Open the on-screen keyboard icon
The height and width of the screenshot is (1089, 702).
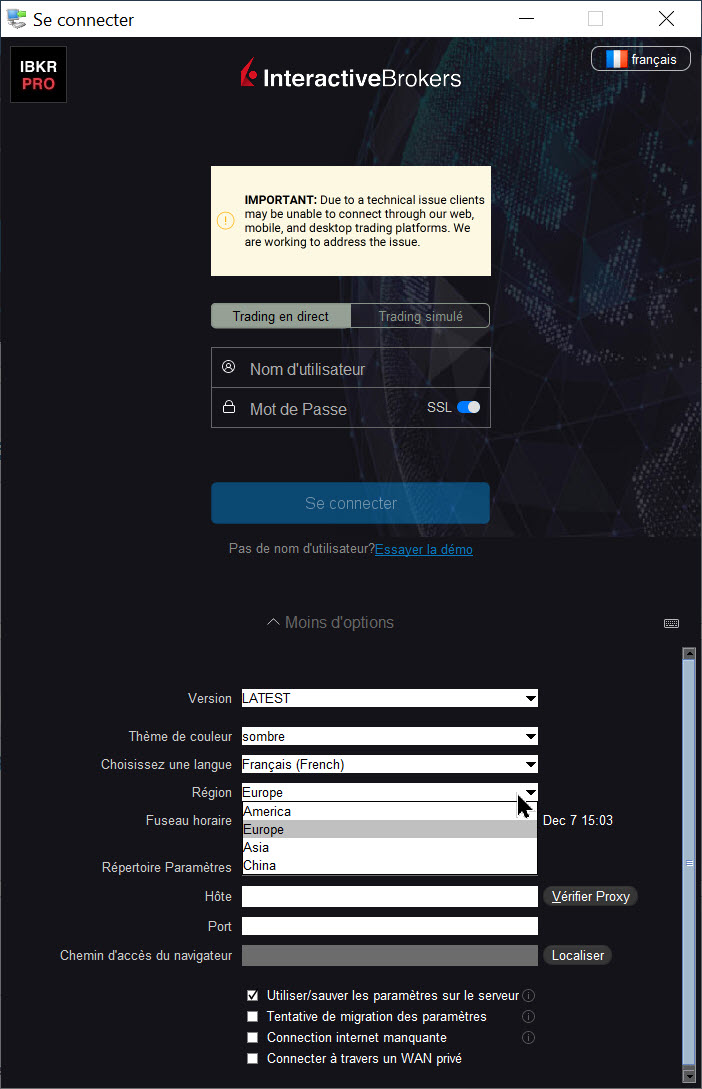coord(671,623)
